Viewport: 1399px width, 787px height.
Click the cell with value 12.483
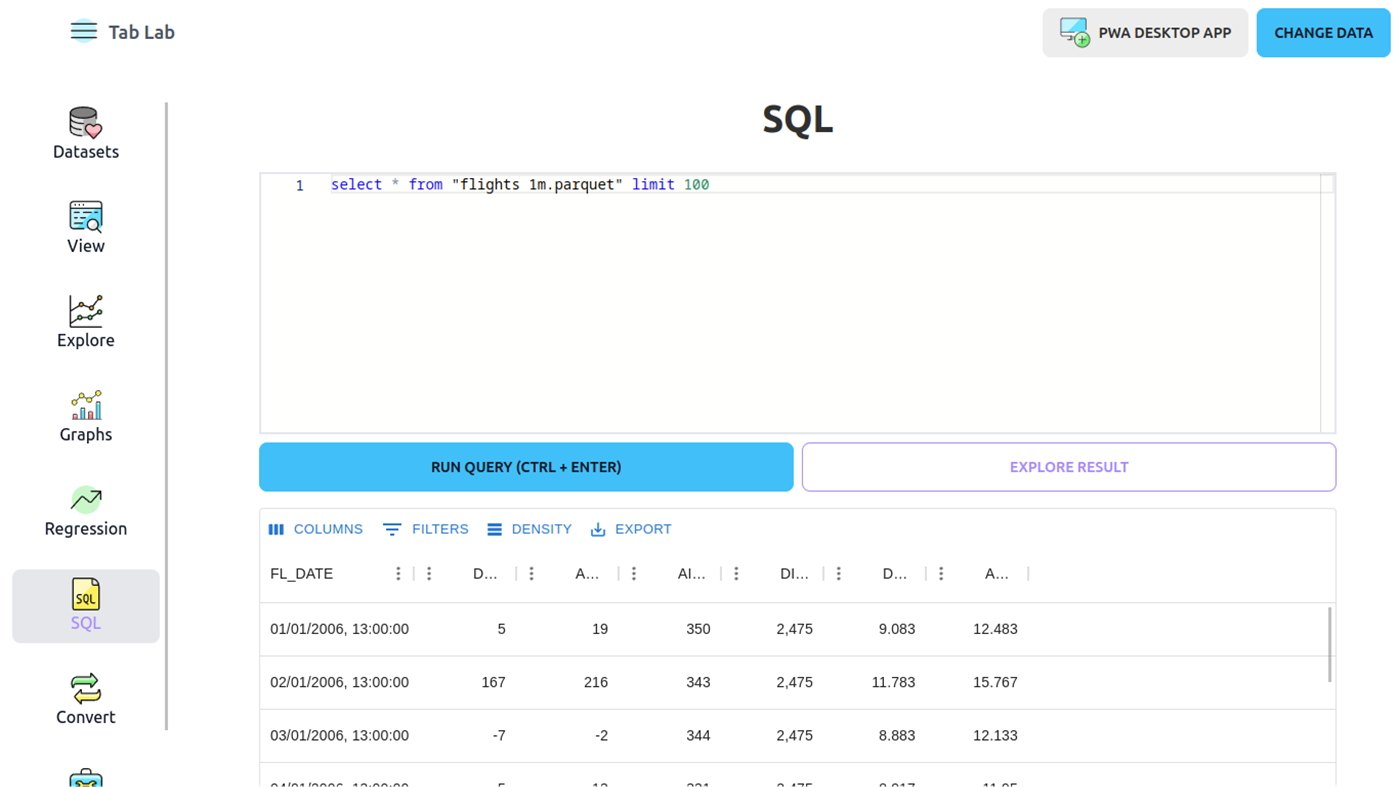(977, 629)
